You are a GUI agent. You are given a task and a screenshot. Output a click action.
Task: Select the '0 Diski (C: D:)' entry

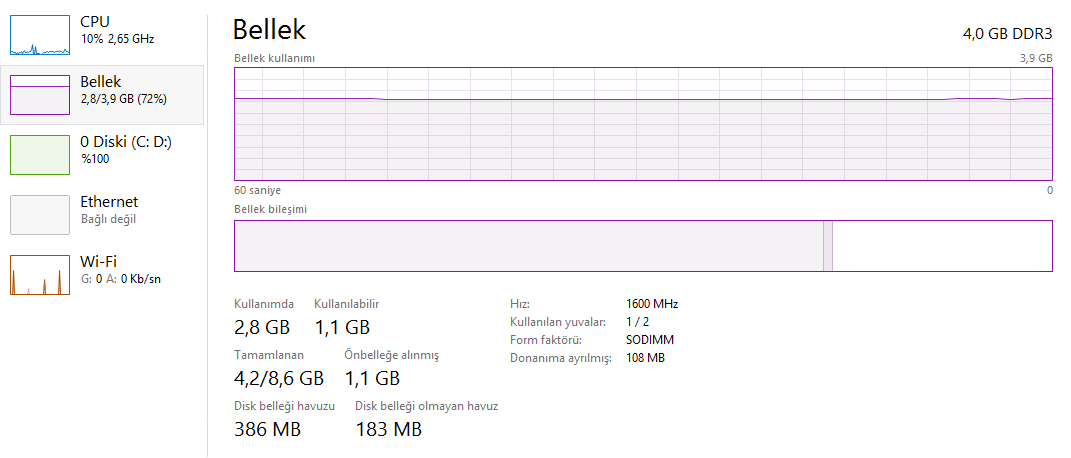point(126,142)
